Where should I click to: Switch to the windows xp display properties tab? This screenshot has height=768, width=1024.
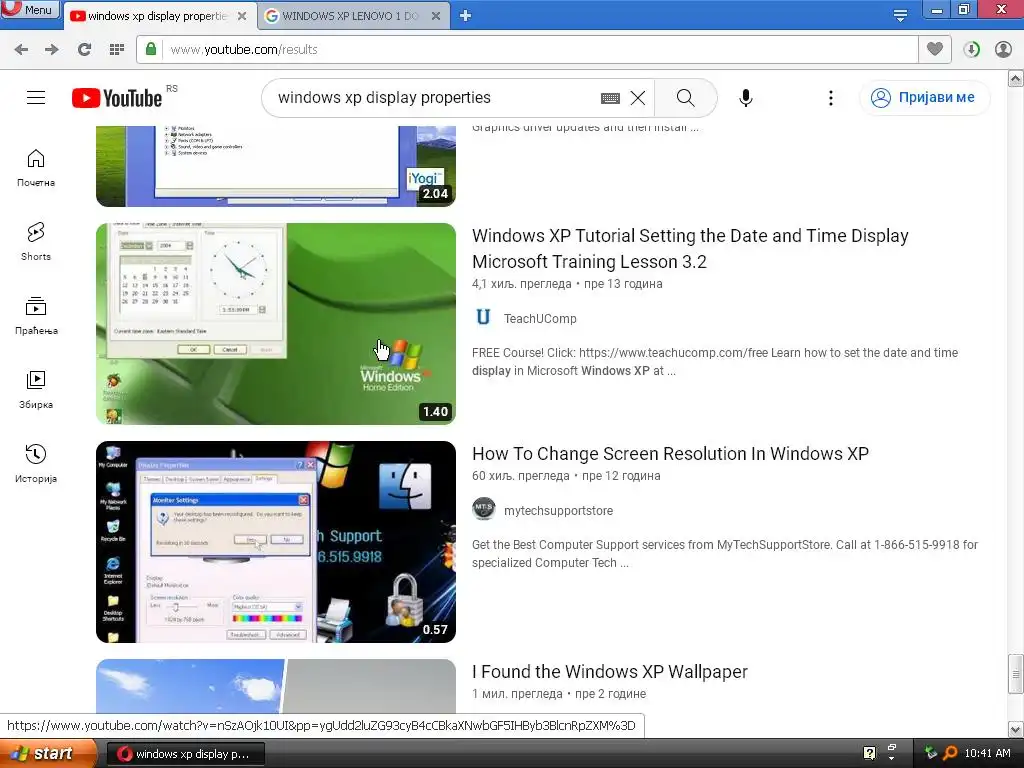click(x=157, y=16)
